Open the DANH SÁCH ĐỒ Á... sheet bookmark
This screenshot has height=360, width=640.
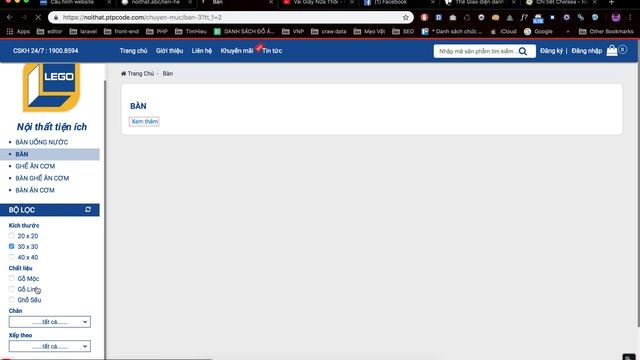coord(244,31)
